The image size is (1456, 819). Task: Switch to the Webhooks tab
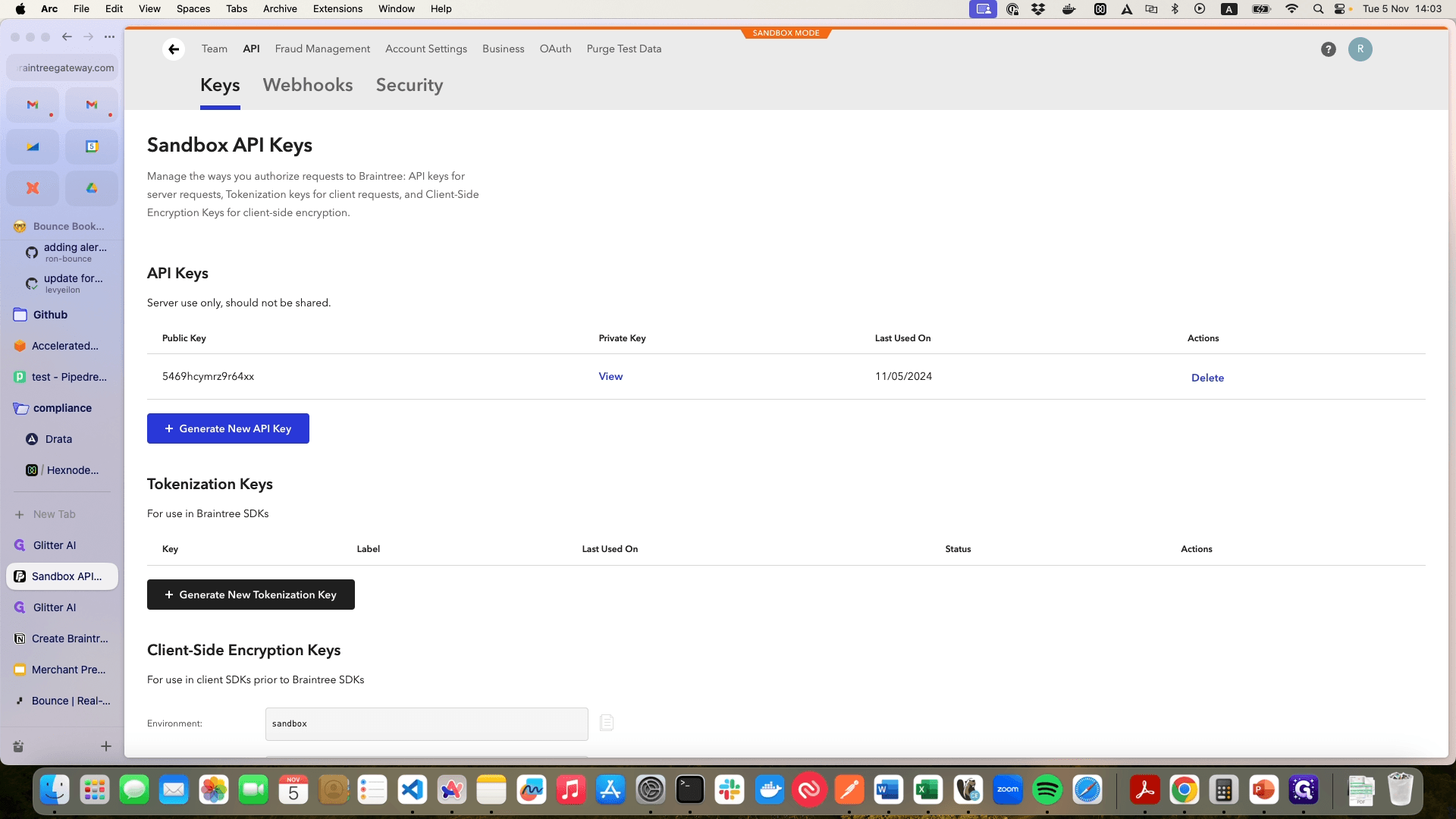click(x=308, y=85)
